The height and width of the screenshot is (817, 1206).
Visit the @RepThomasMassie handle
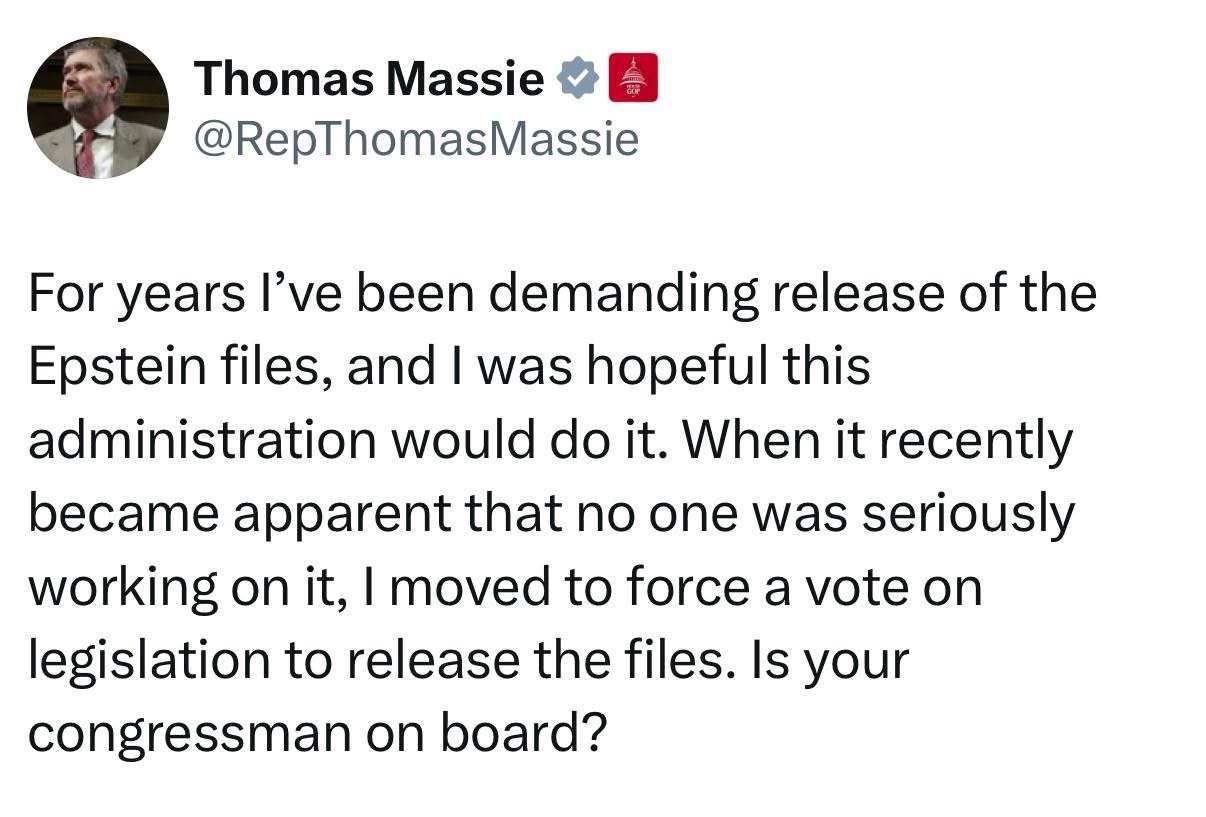click(415, 141)
